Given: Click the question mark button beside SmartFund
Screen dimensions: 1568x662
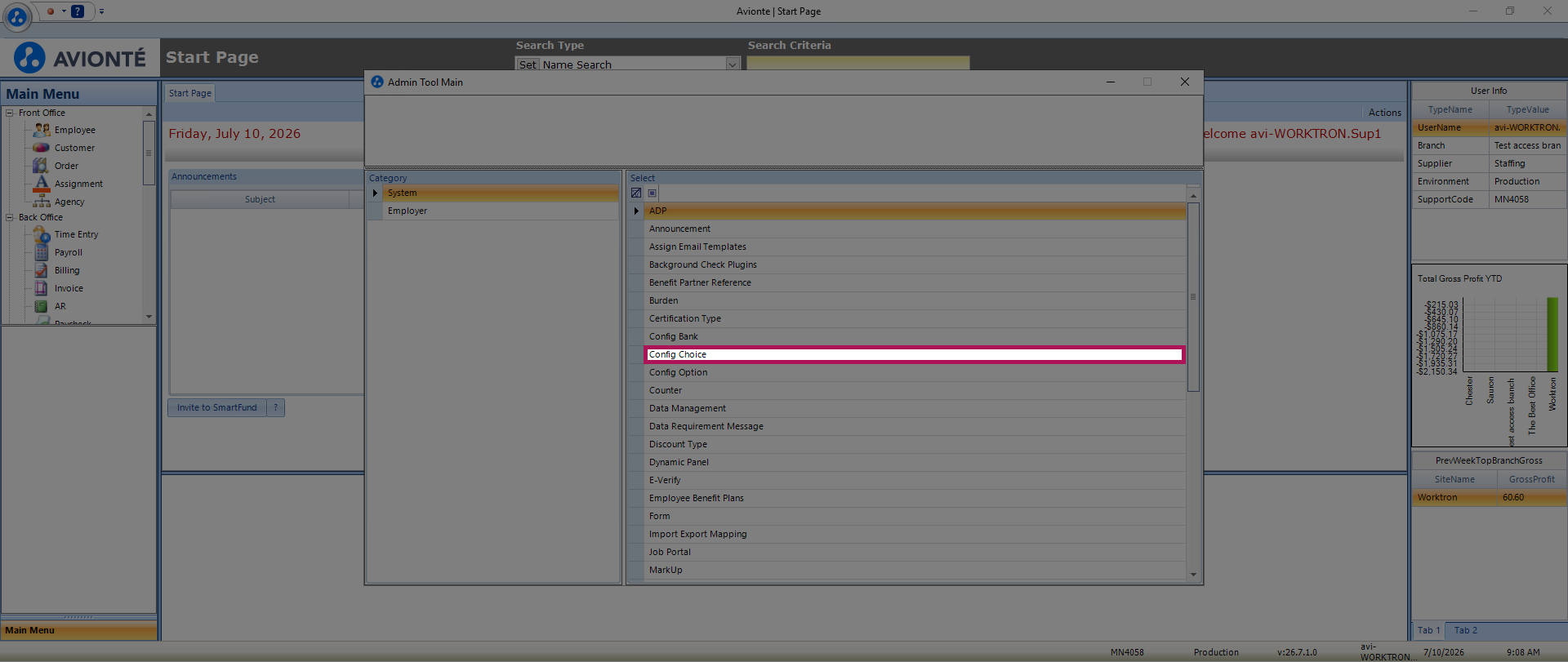Looking at the screenshot, I should click(x=276, y=407).
